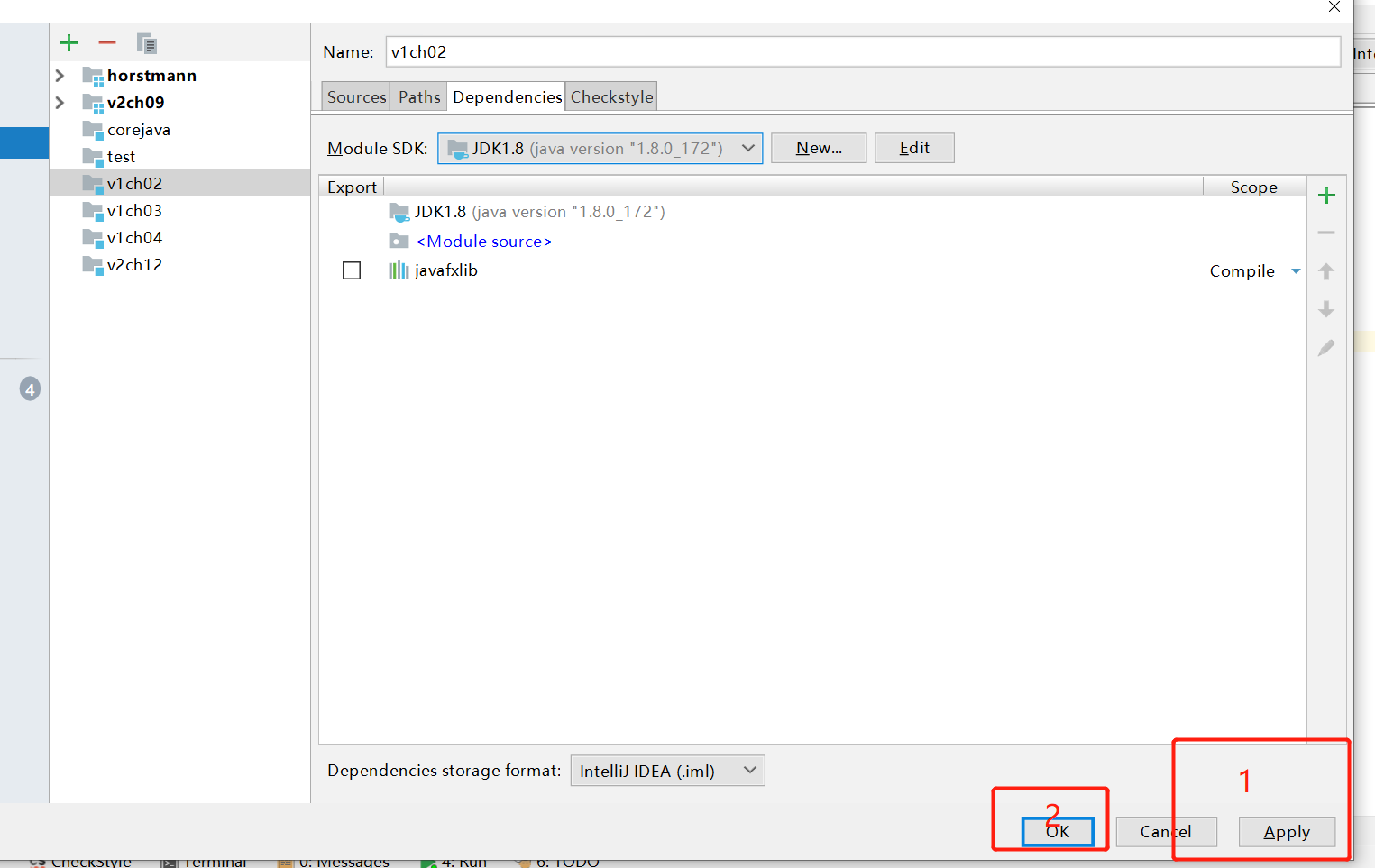Apply the module changes
This screenshot has width=1375, height=868.
point(1287,831)
